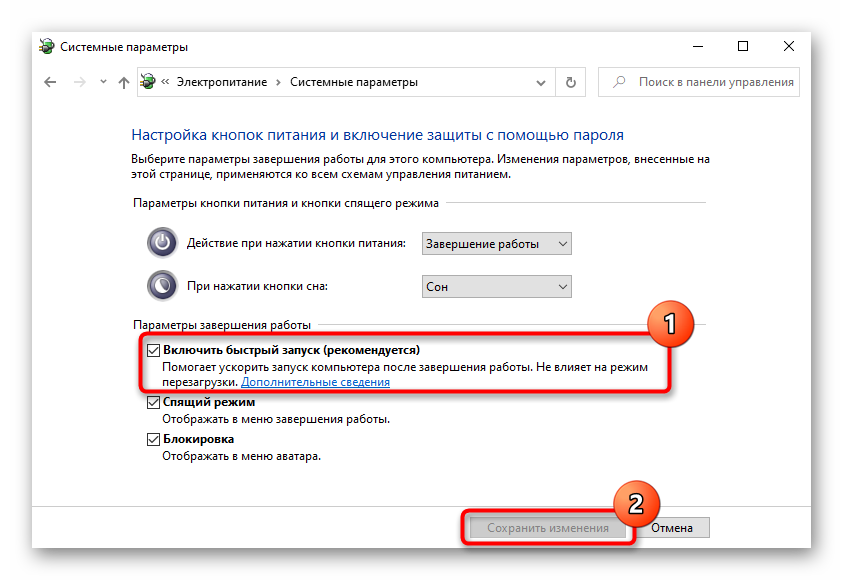The image size is (843, 580).
Task: Refresh the control panel page
Action: (570, 82)
